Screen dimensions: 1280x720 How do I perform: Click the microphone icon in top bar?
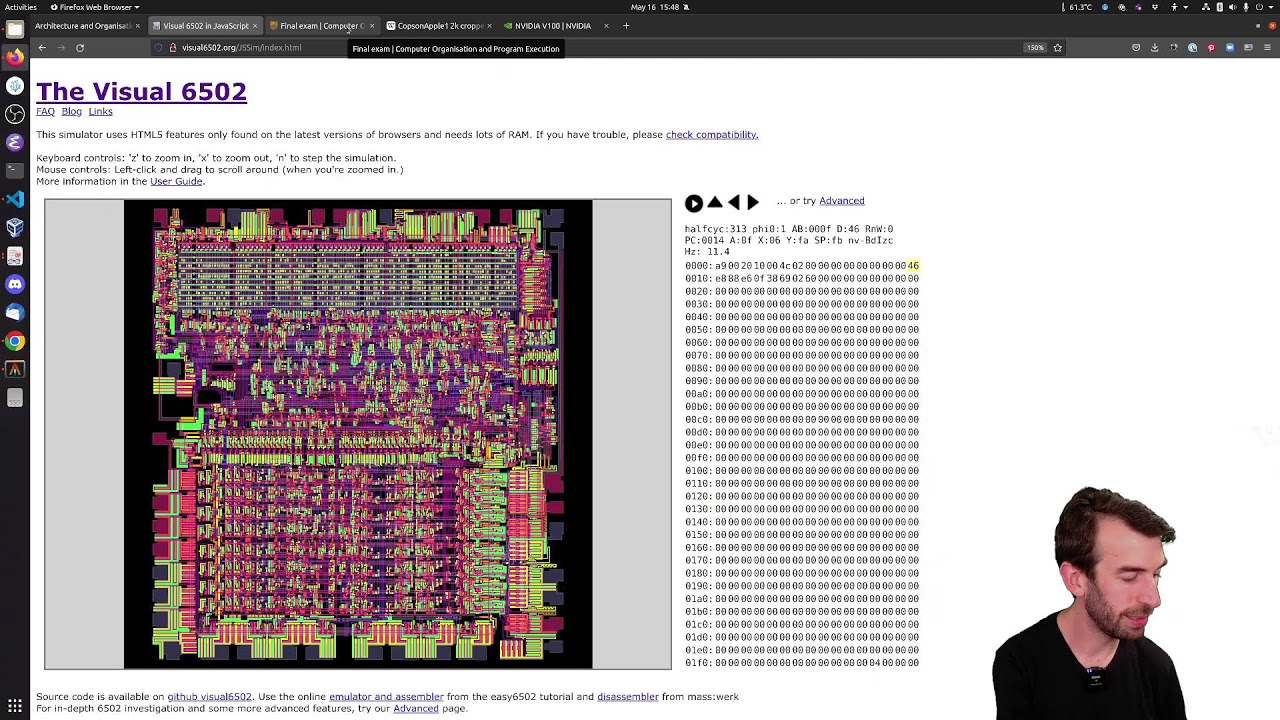pos(1246,7)
